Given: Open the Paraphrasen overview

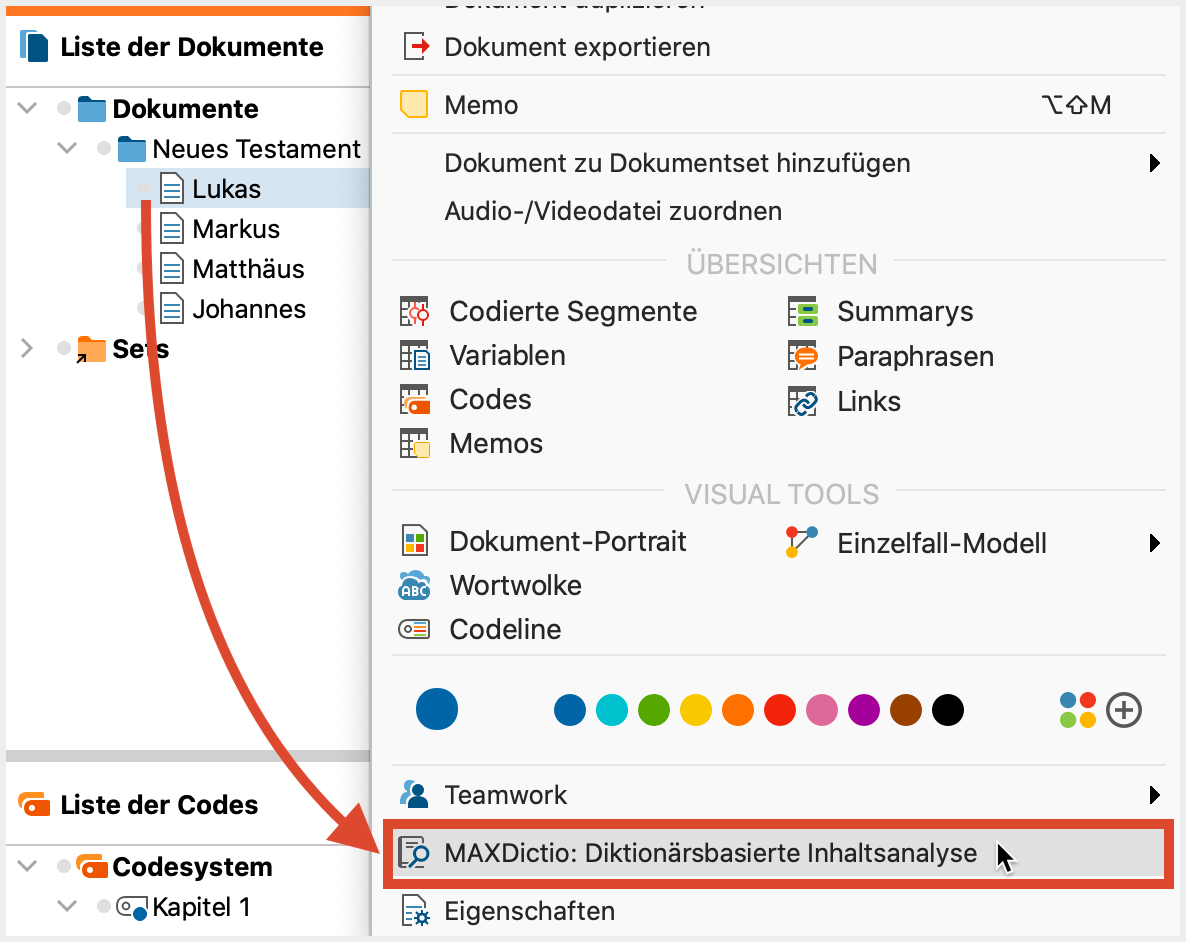Looking at the screenshot, I should tap(915, 357).
